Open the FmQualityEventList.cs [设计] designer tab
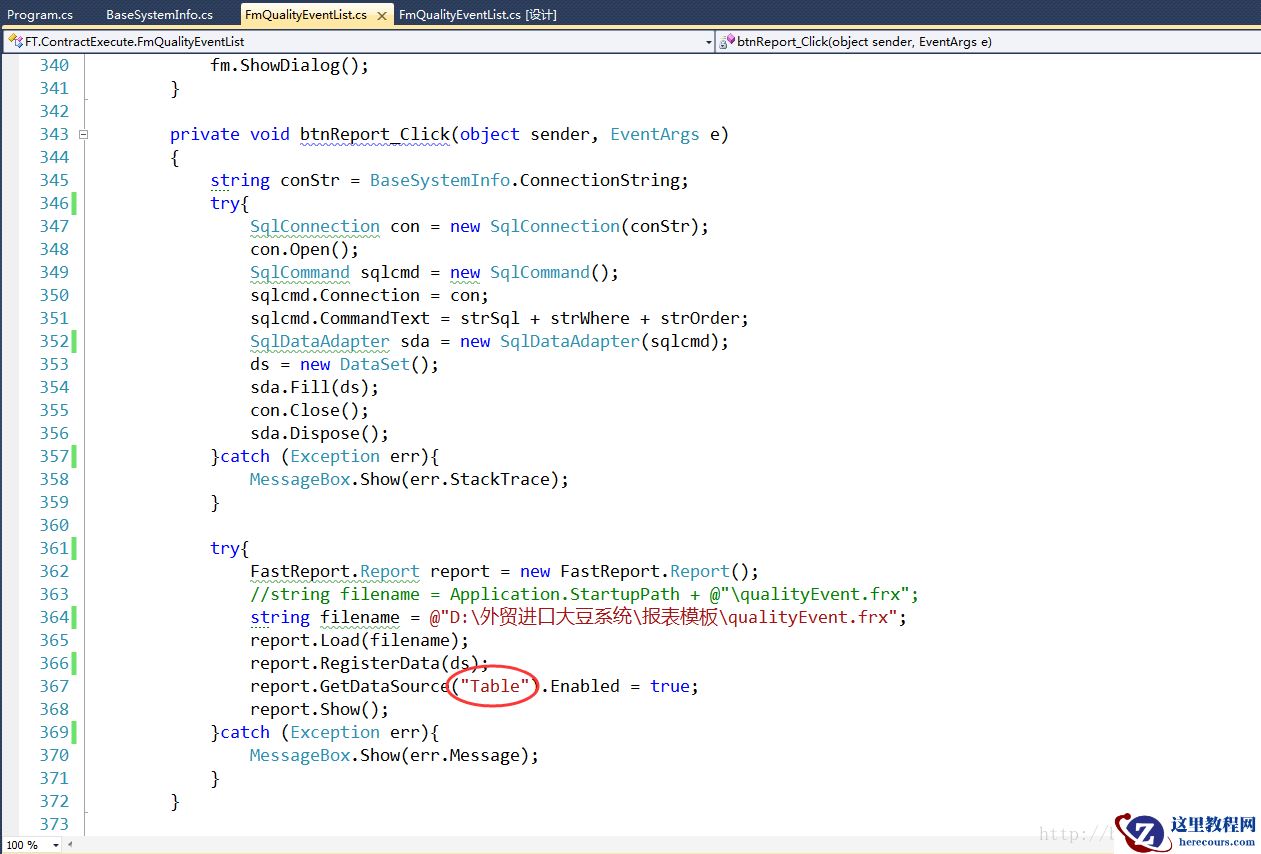 point(477,15)
